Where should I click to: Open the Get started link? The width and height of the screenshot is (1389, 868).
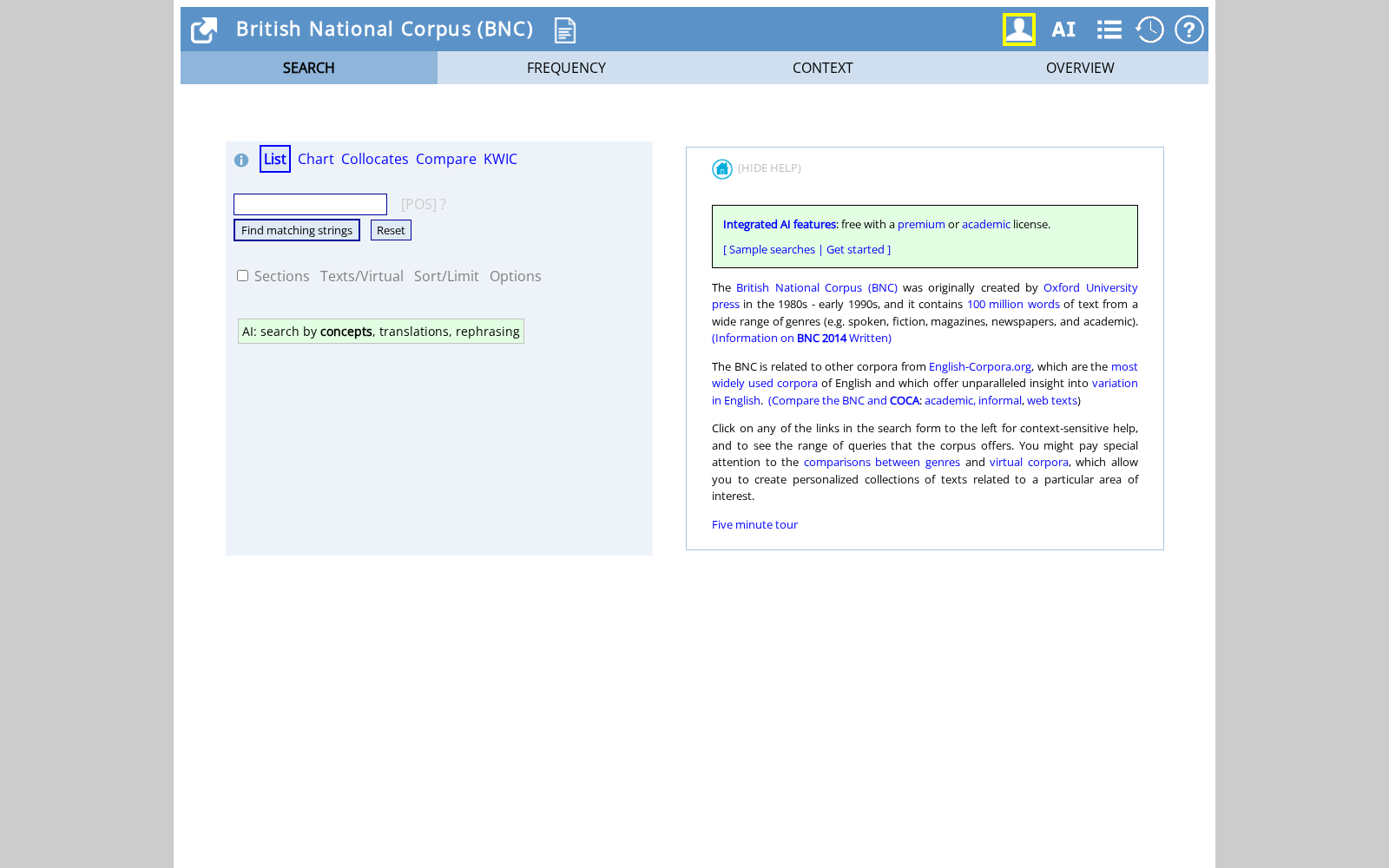855,249
